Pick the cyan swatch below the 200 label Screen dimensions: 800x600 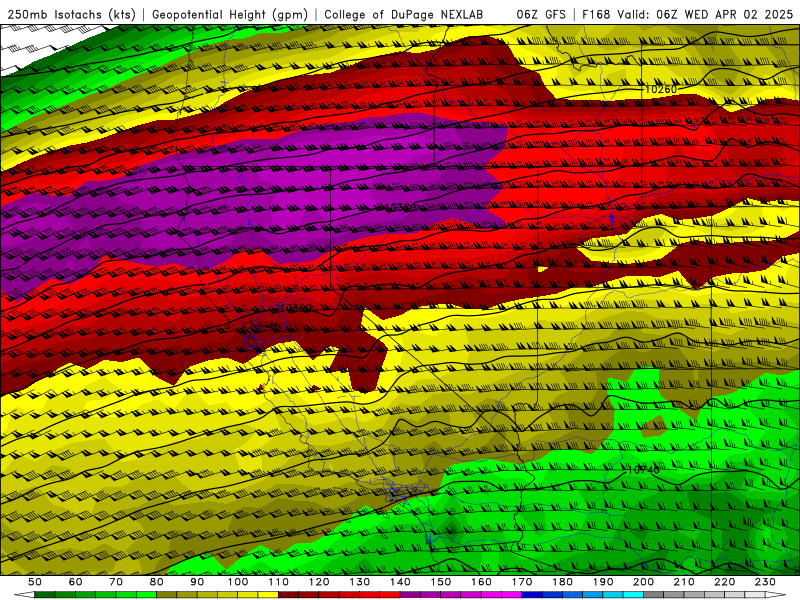(633, 595)
